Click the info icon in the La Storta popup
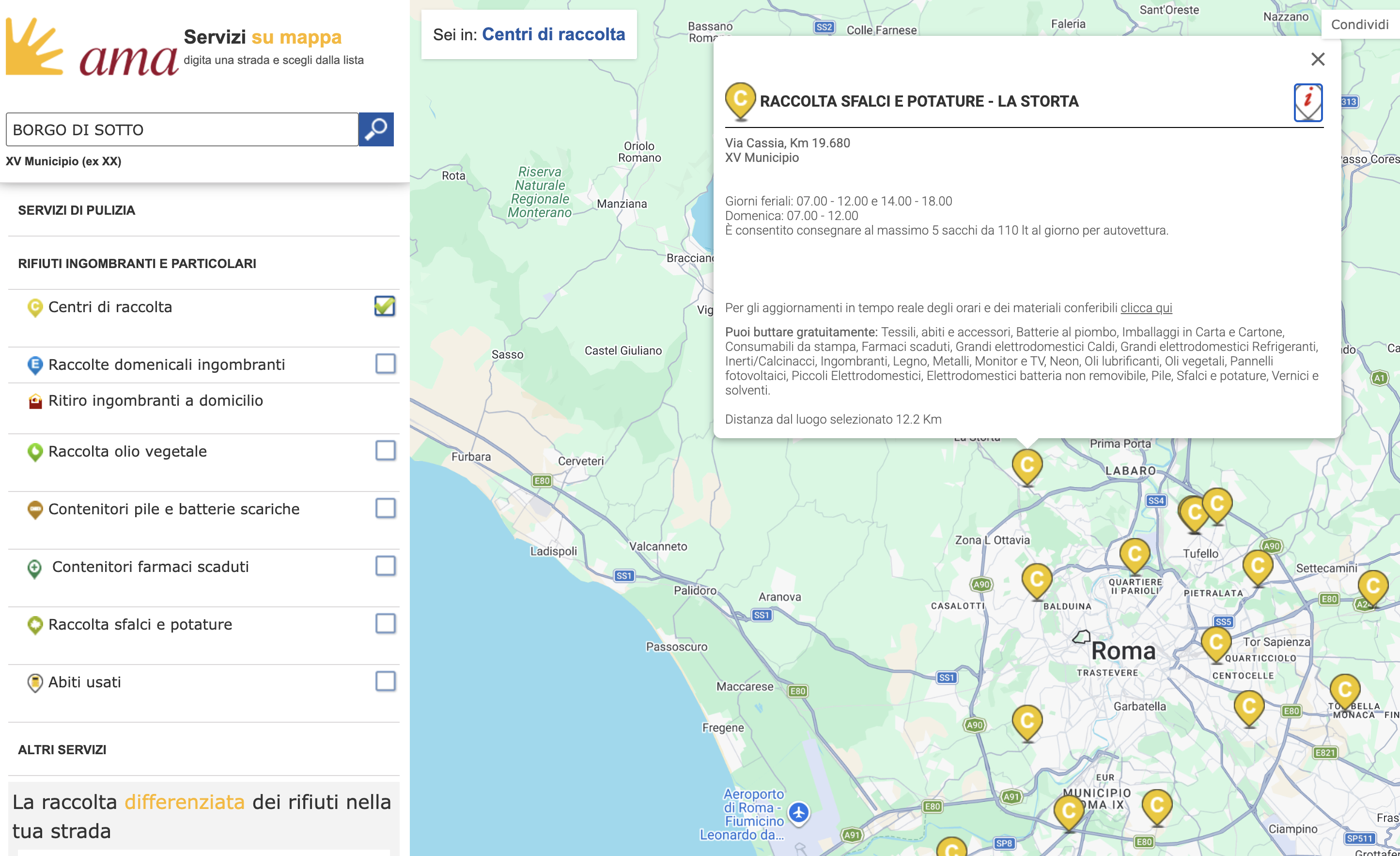 pos(1307,102)
